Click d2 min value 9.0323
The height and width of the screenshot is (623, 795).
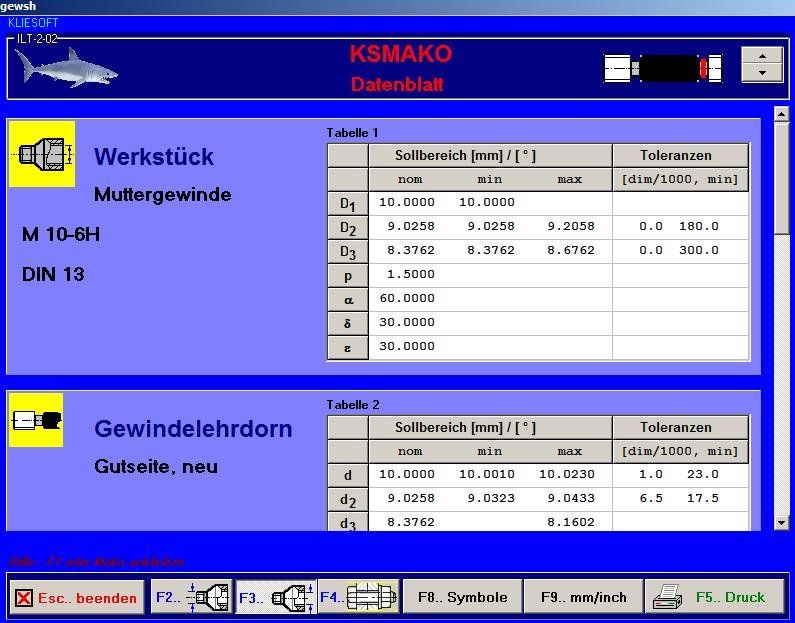[x=491, y=498]
